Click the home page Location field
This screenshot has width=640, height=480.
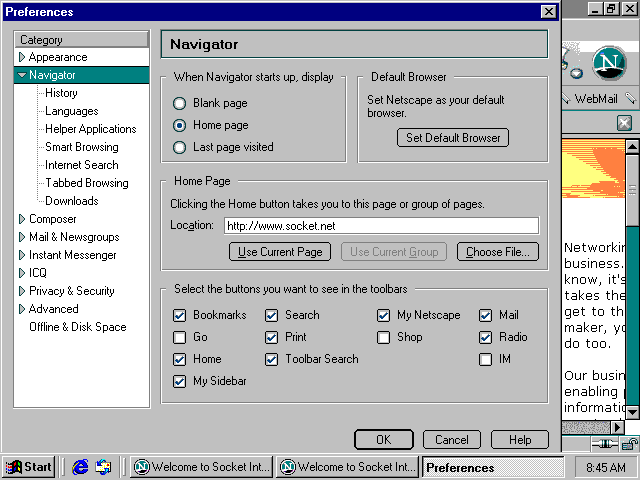click(382, 226)
